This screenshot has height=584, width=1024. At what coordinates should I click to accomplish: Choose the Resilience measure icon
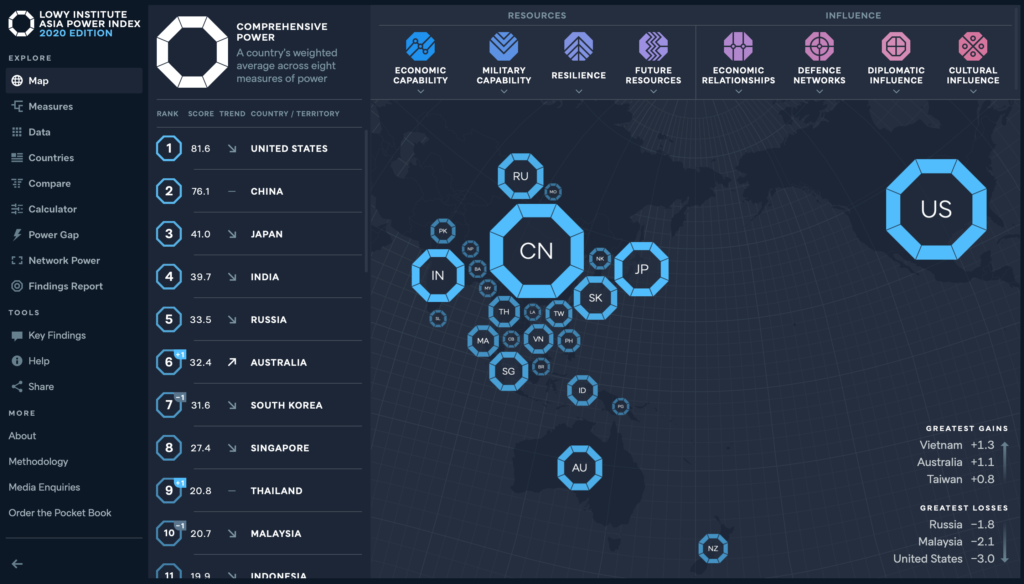tap(579, 46)
